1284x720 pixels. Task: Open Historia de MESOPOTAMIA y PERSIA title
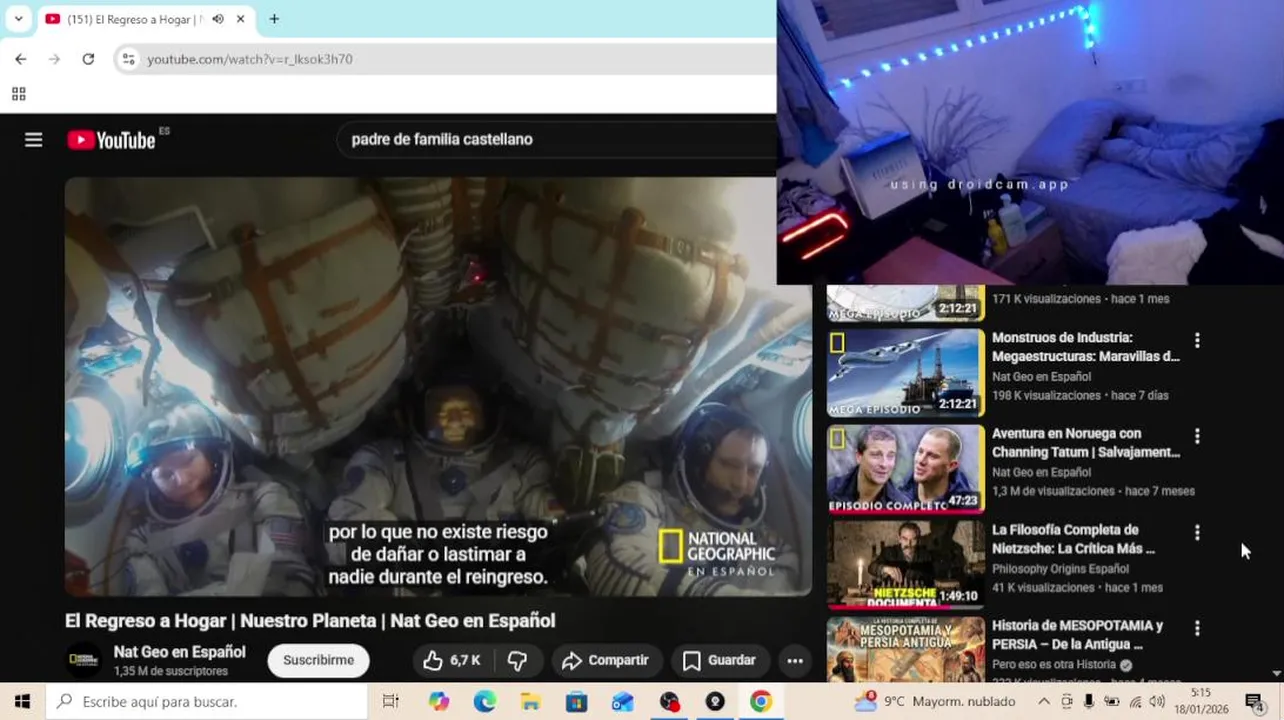click(x=1078, y=635)
